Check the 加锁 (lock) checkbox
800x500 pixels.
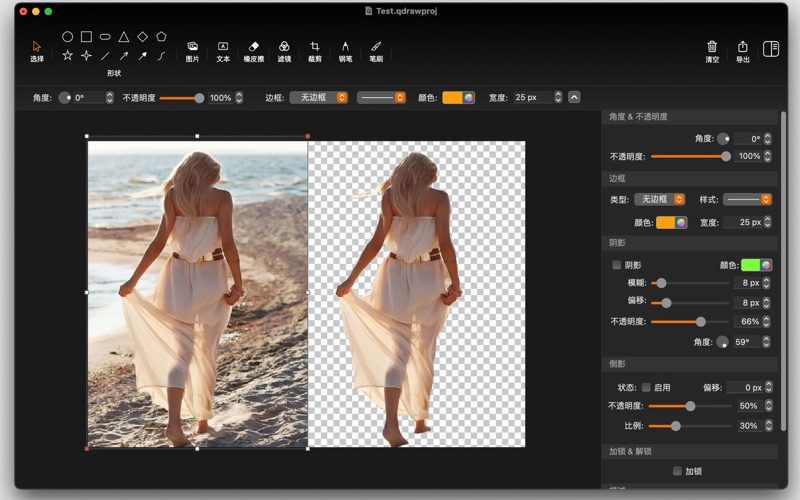tap(677, 471)
